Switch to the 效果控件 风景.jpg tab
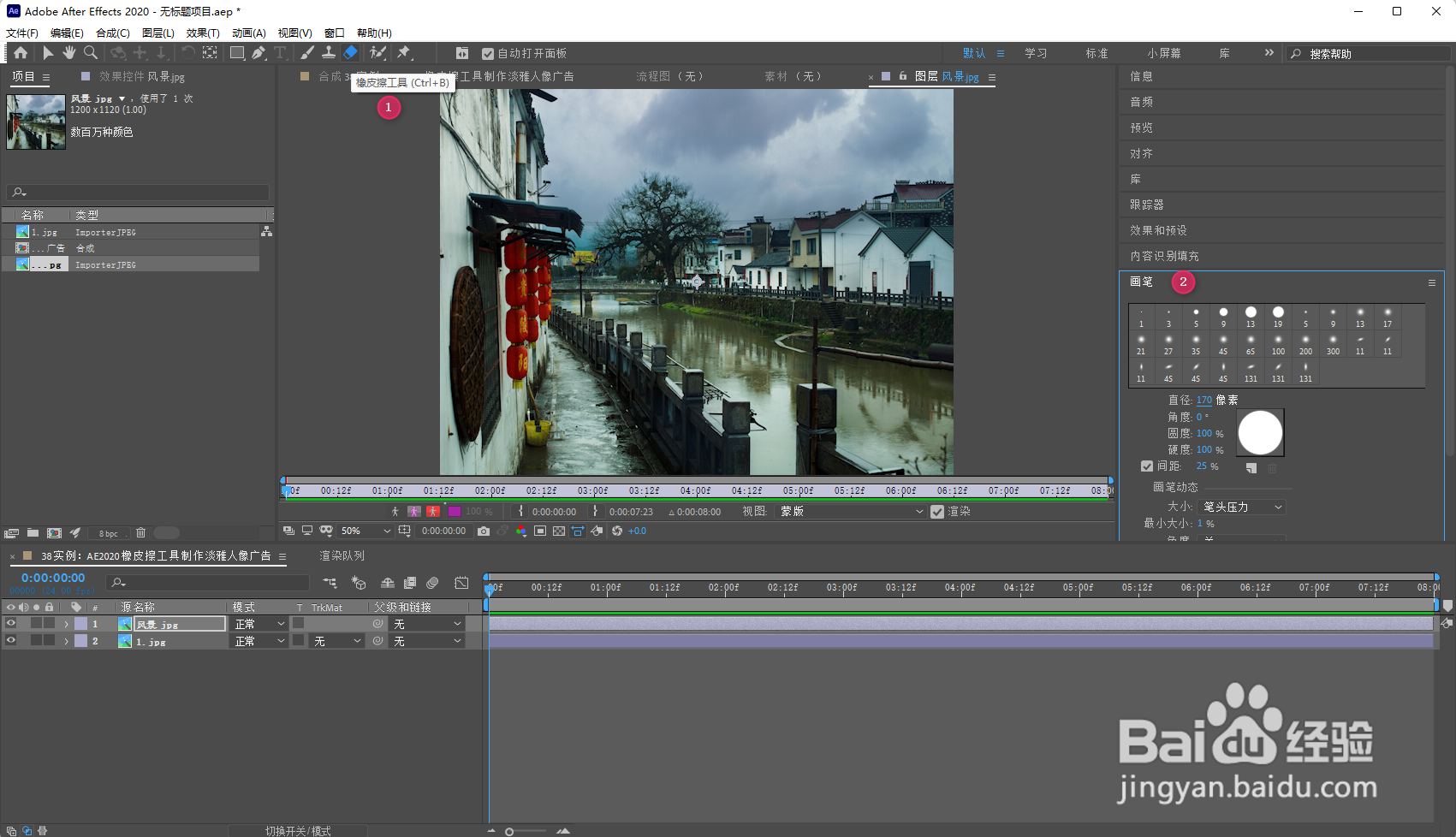Viewport: 1456px width, 837px height. point(141,77)
